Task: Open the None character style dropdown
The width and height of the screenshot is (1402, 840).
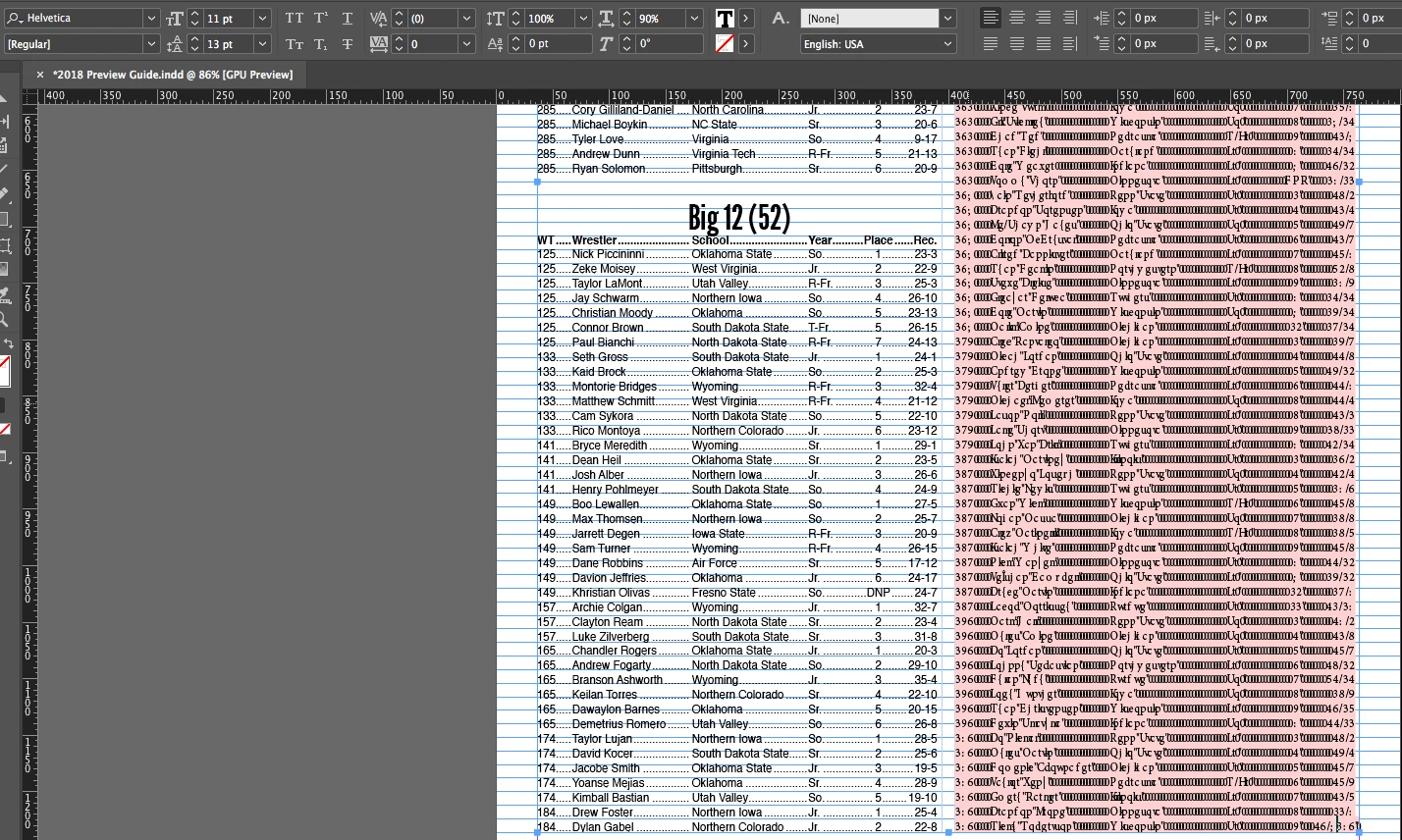Action: 947,19
